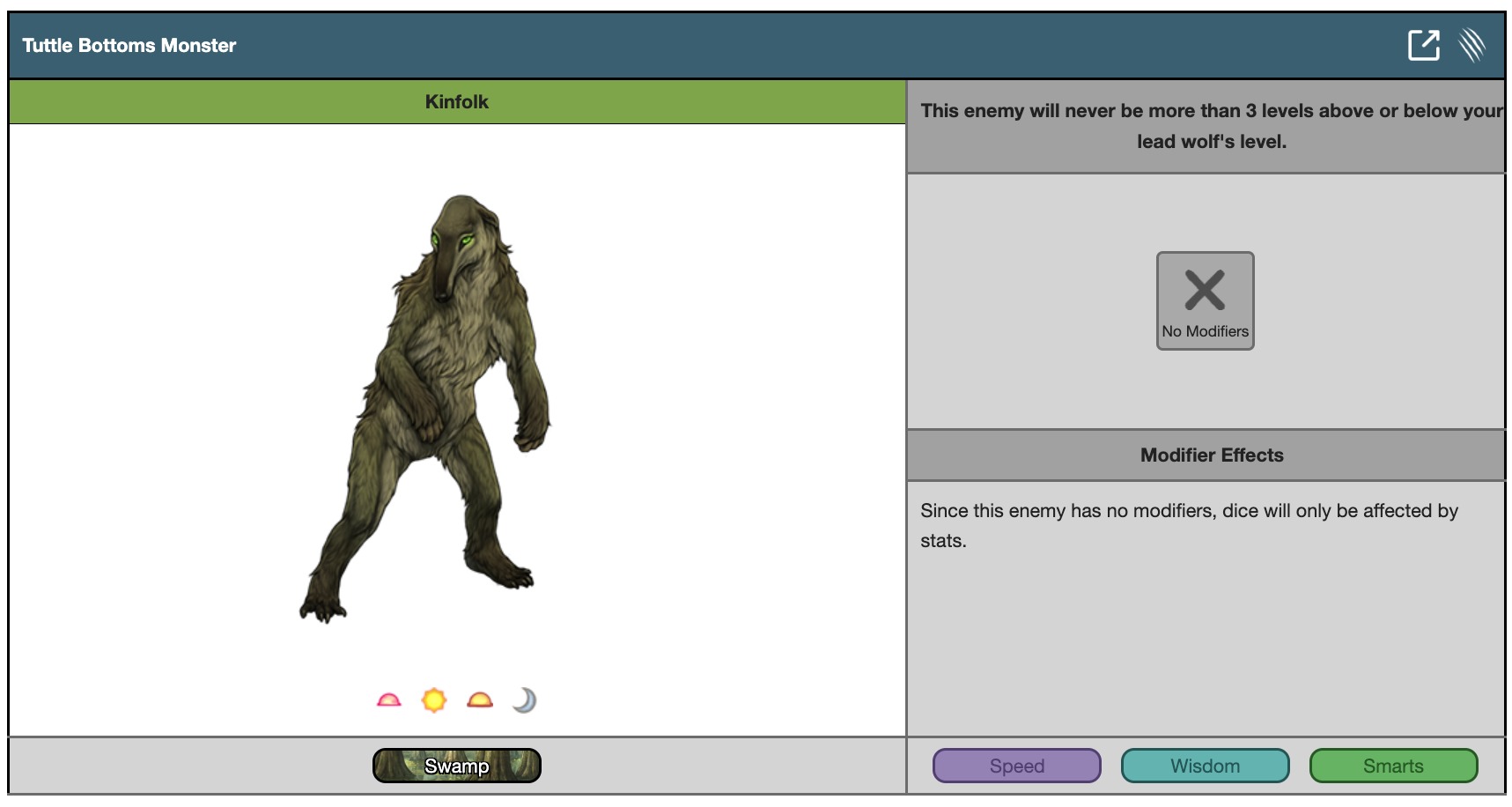Screen dimensions: 1512x807
Task: Click the No Modifiers text label
Action: click(1205, 332)
